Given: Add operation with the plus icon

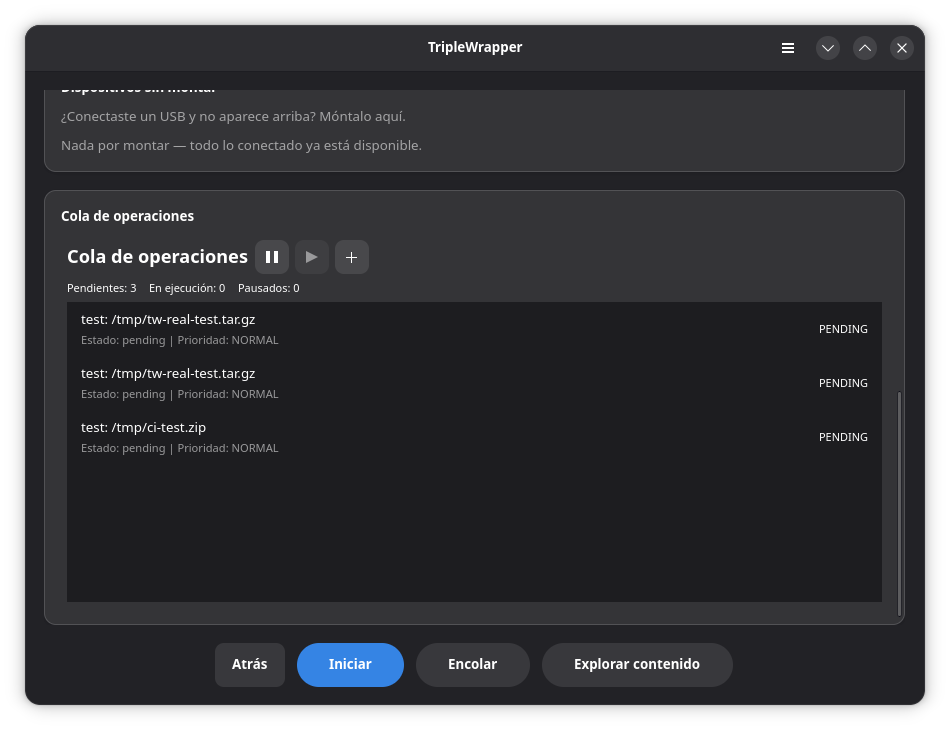Looking at the screenshot, I should click(351, 257).
